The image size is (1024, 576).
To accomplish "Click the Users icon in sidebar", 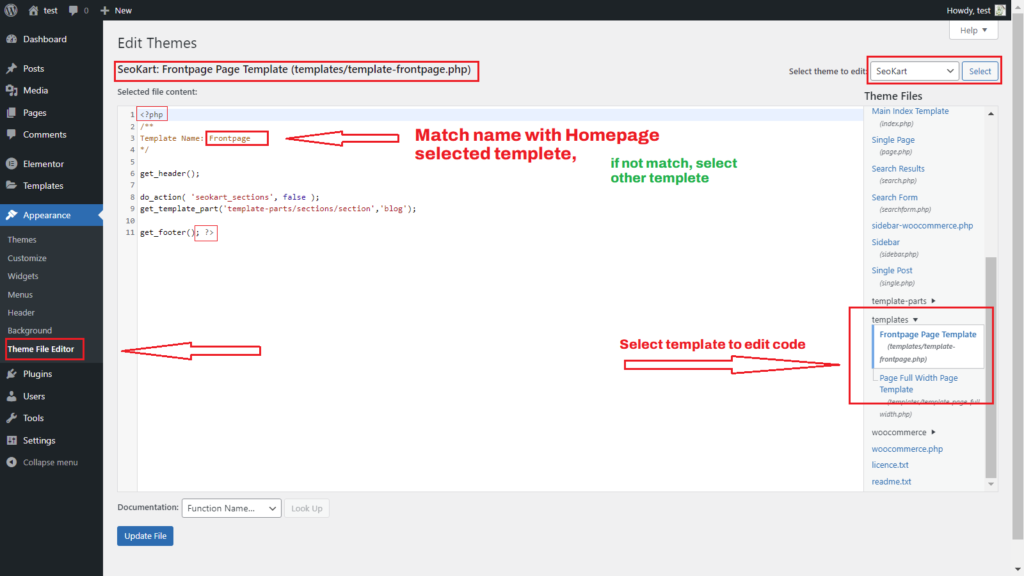I will point(12,396).
